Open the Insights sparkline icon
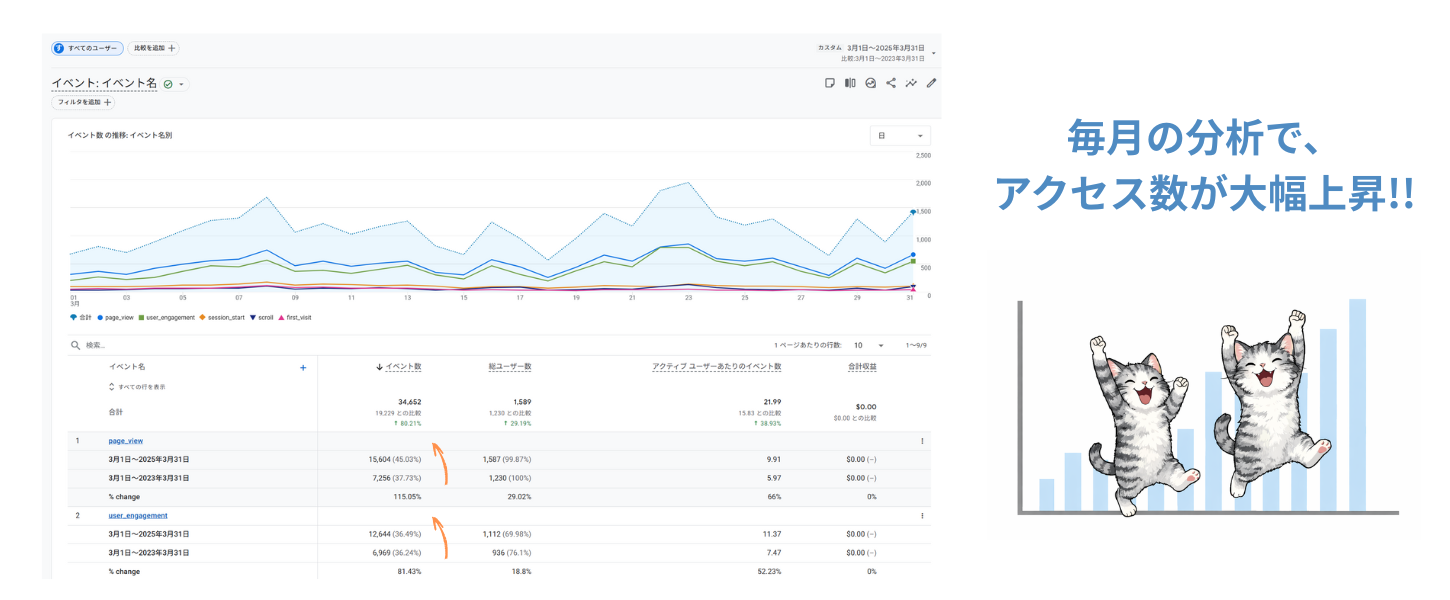The width and height of the screenshot is (1450, 600). (911, 83)
